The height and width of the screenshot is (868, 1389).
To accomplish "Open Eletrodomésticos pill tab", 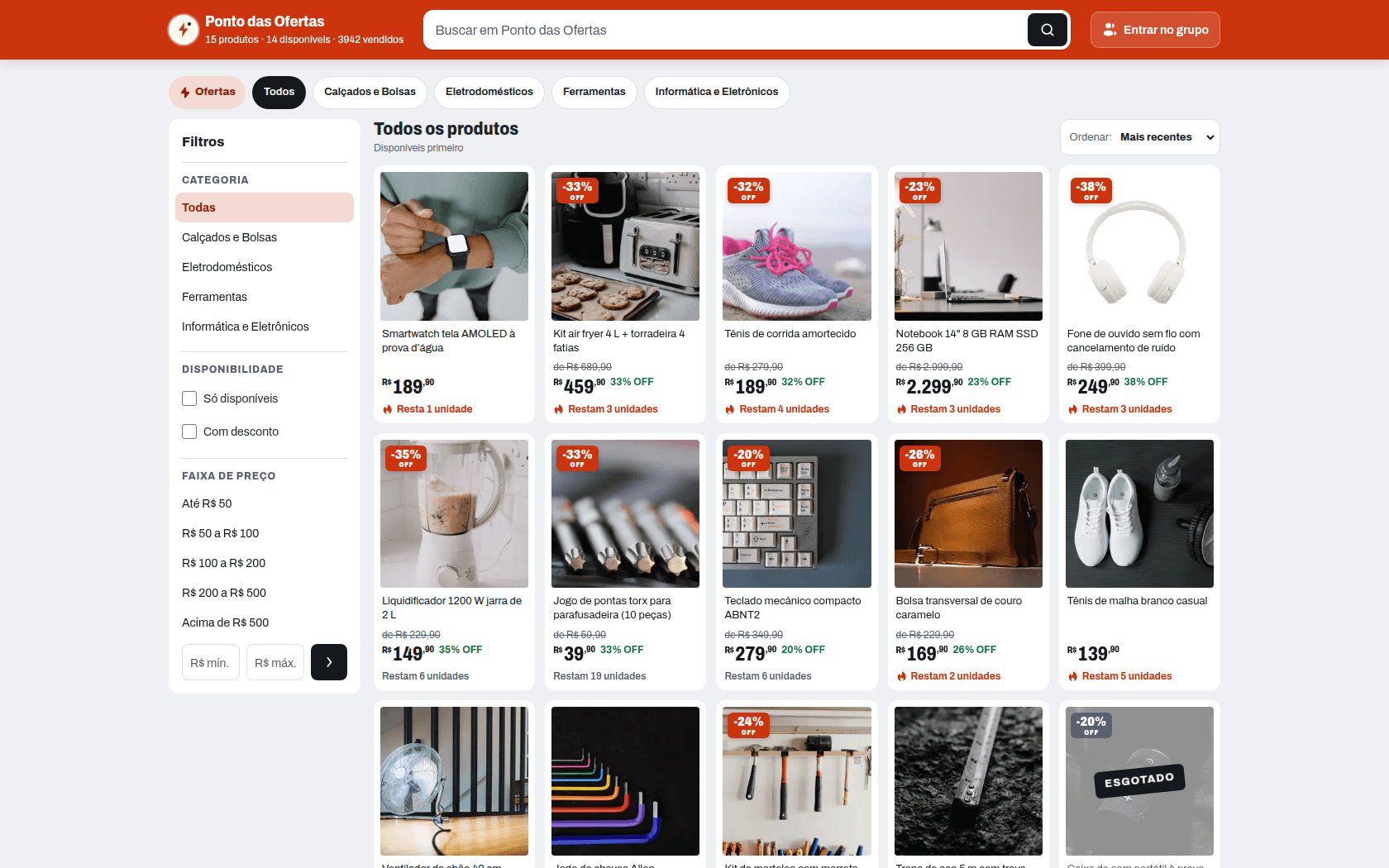I will click(x=489, y=92).
